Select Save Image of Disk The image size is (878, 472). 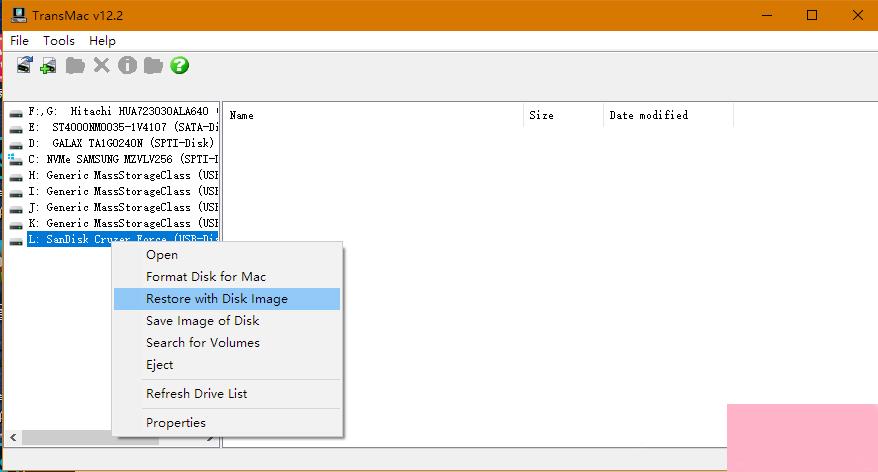[227, 321]
